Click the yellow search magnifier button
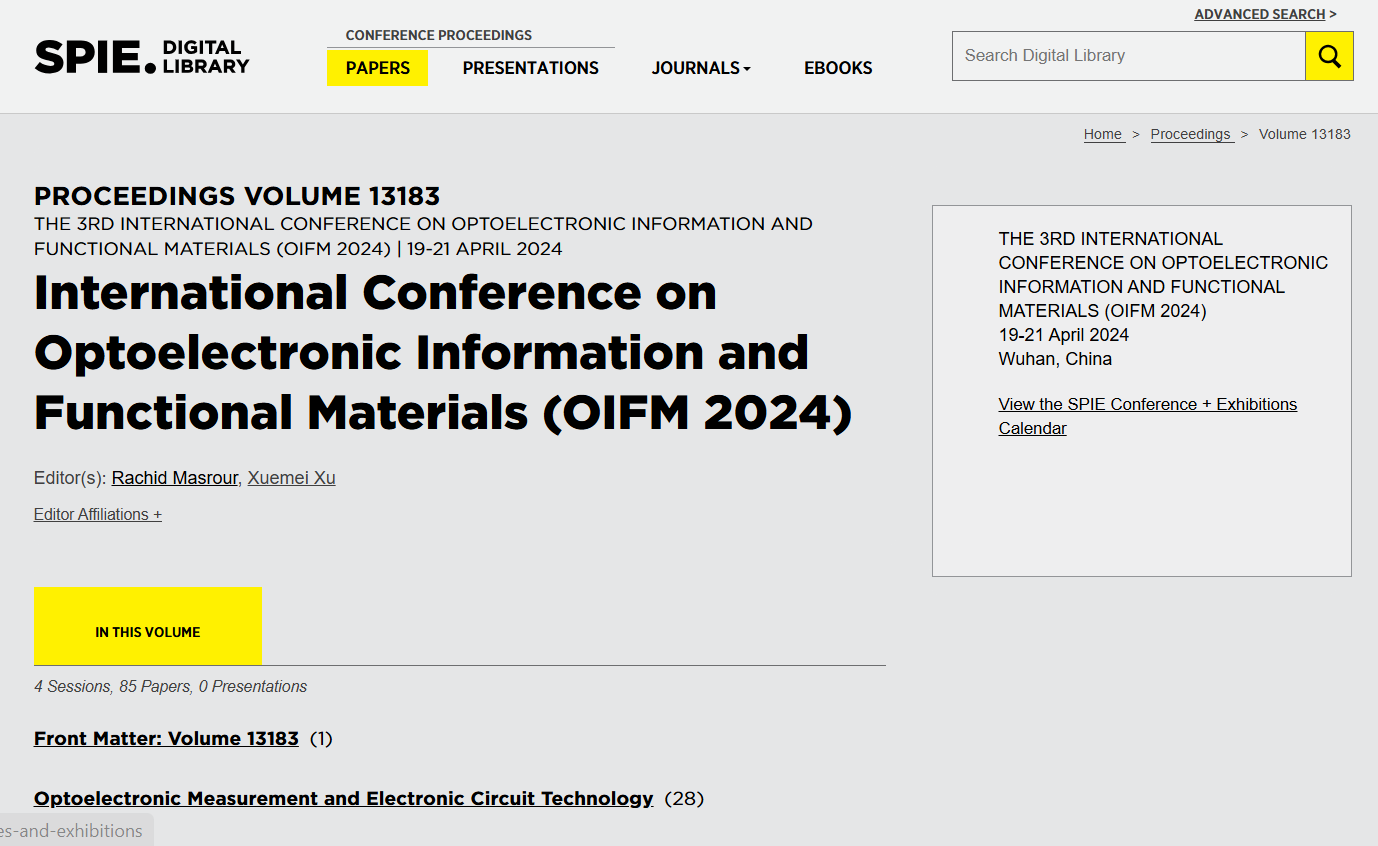This screenshot has width=1378, height=846. [x=1329, y=56]
